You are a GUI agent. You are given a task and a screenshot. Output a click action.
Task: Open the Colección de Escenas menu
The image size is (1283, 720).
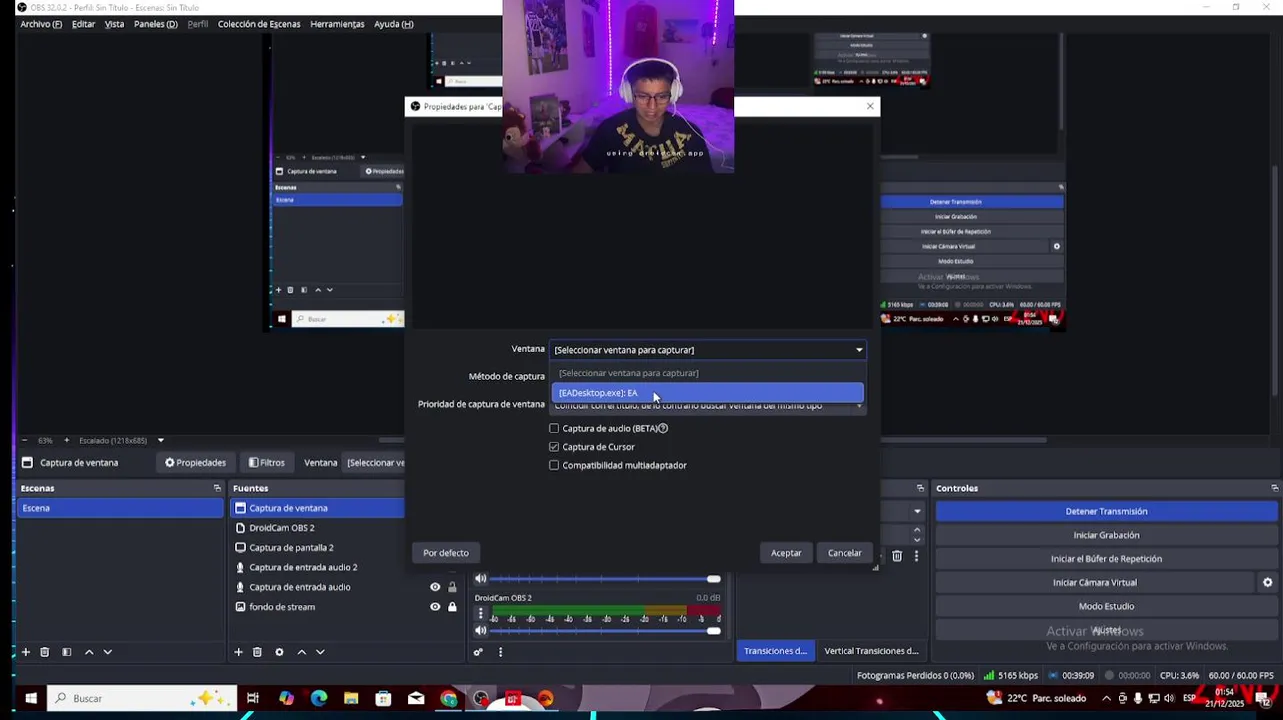click(259, 24)
